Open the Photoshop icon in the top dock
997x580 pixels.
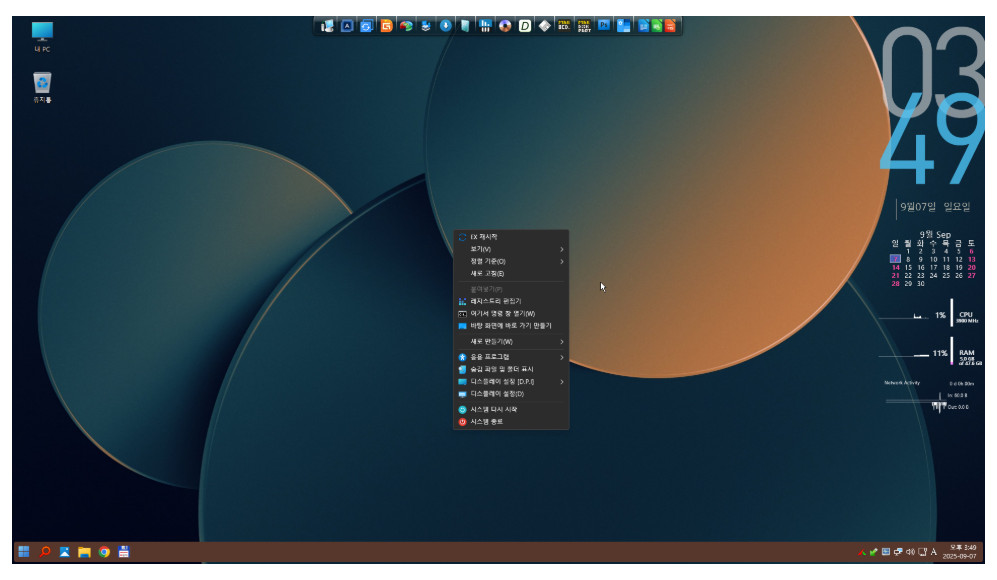click(x=604, y=26)
